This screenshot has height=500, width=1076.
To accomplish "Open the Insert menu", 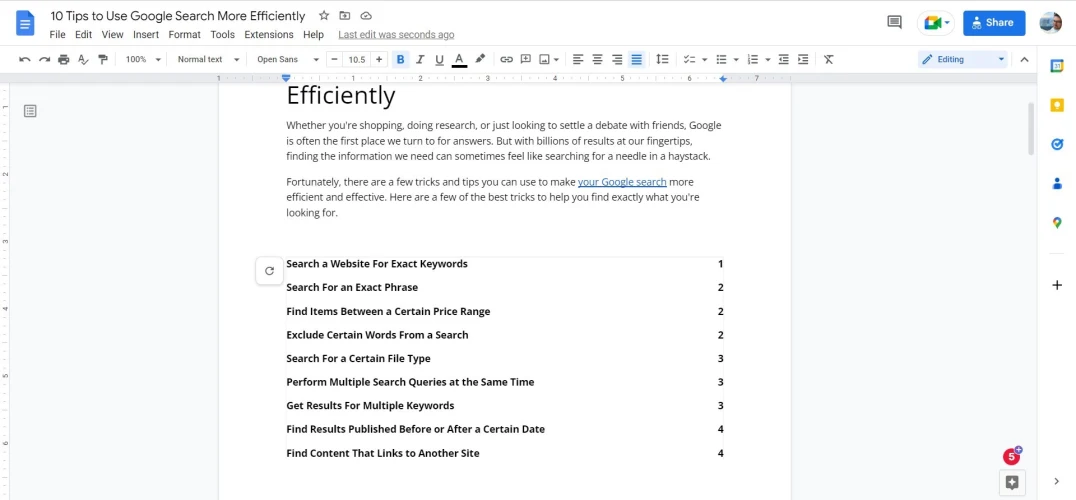I will coord(146,35).
